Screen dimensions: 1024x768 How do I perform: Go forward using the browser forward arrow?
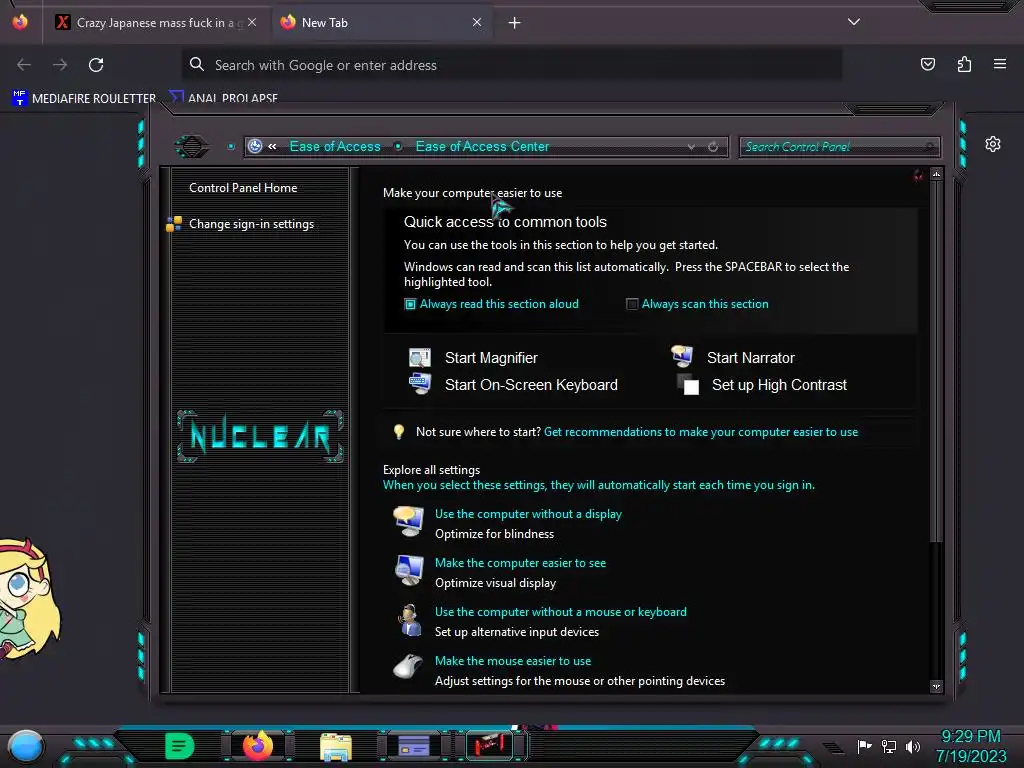coord(60,65)
